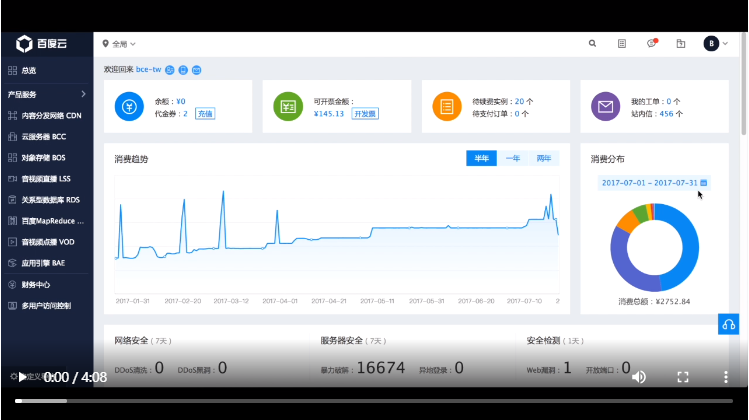The image size is (749, 420).
Task: Click the calendar icon beside date range
Action: pos(704,183)
